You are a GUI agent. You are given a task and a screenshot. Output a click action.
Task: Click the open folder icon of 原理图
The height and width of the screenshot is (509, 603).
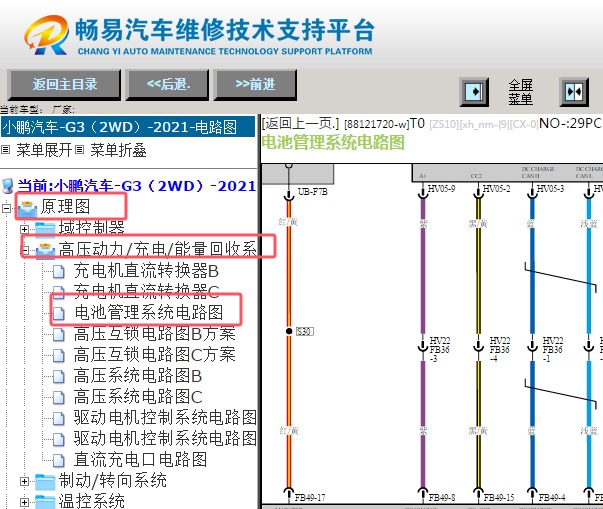coord(28,208)
